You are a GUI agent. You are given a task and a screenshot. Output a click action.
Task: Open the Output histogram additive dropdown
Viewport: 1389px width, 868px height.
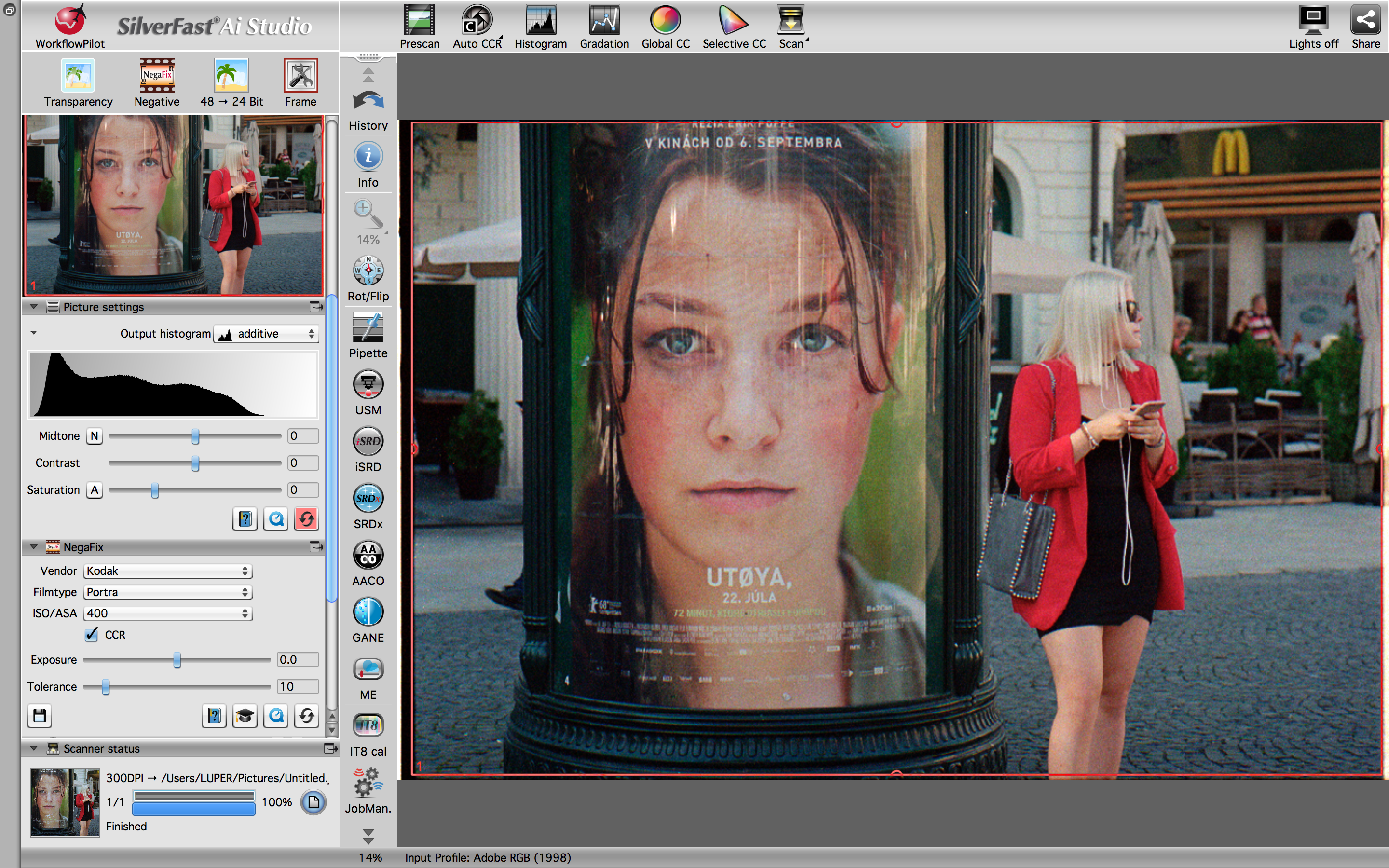coord(266,334)
